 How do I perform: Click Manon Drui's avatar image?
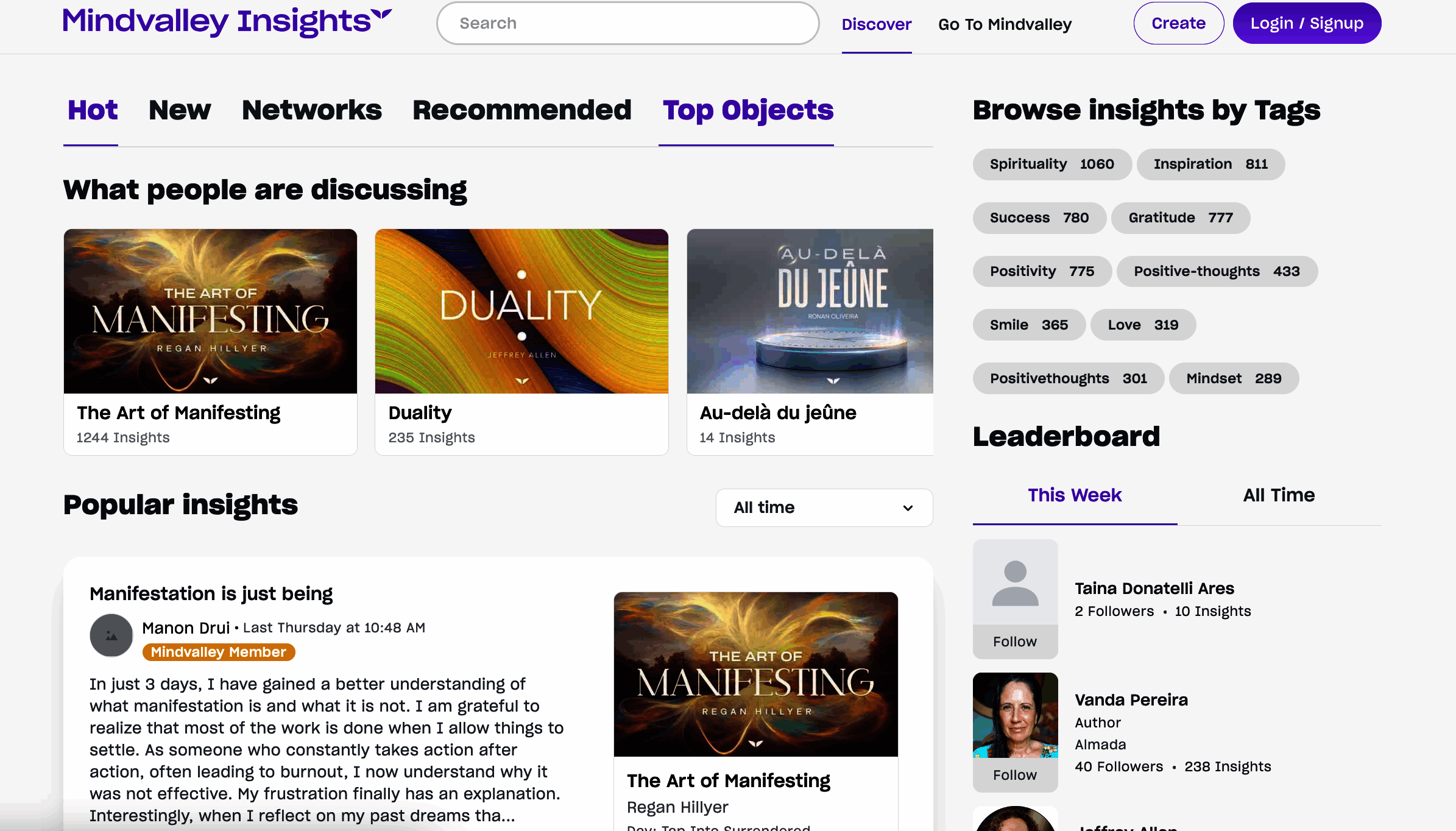point(111,635)
